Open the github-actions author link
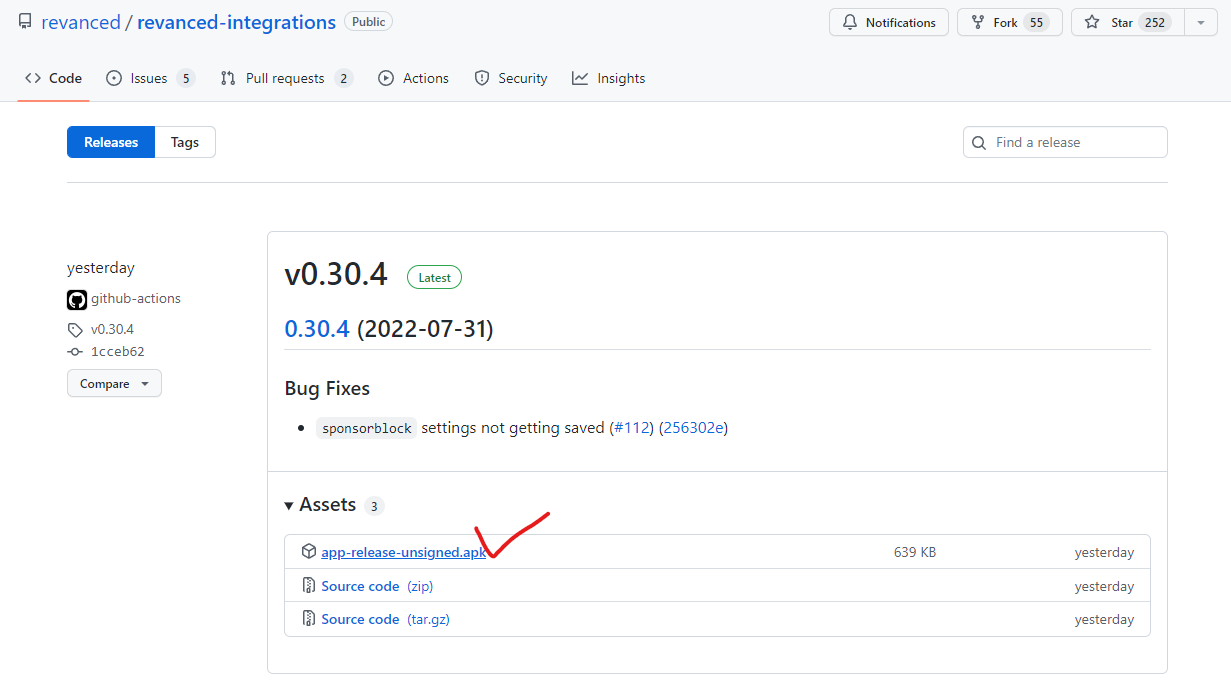 click(x=136, y=298)
